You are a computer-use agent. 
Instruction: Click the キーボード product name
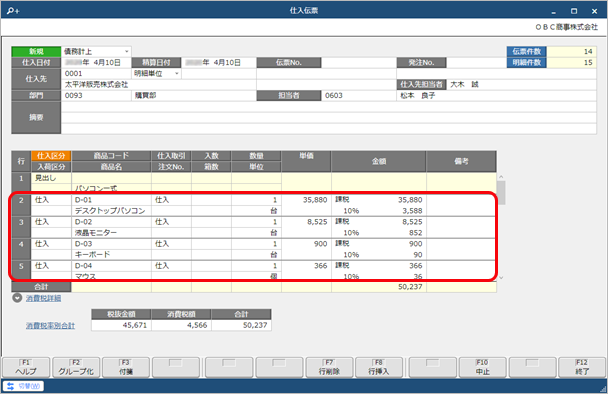point(92,255)
